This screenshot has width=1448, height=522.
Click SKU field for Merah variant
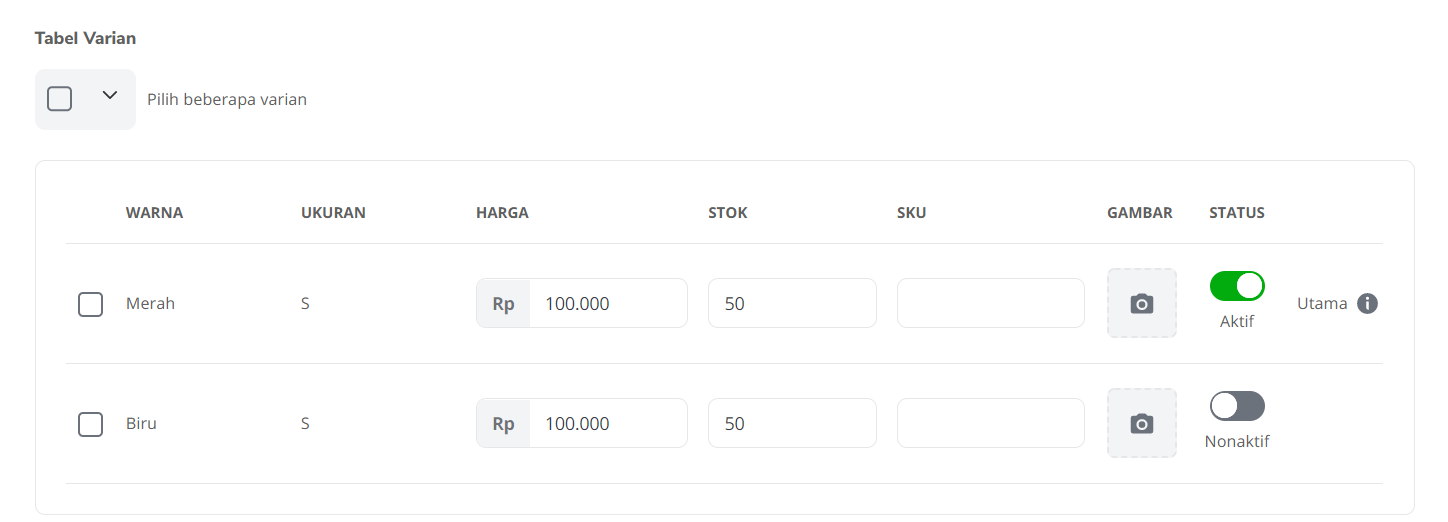click(x=990, y=303)
